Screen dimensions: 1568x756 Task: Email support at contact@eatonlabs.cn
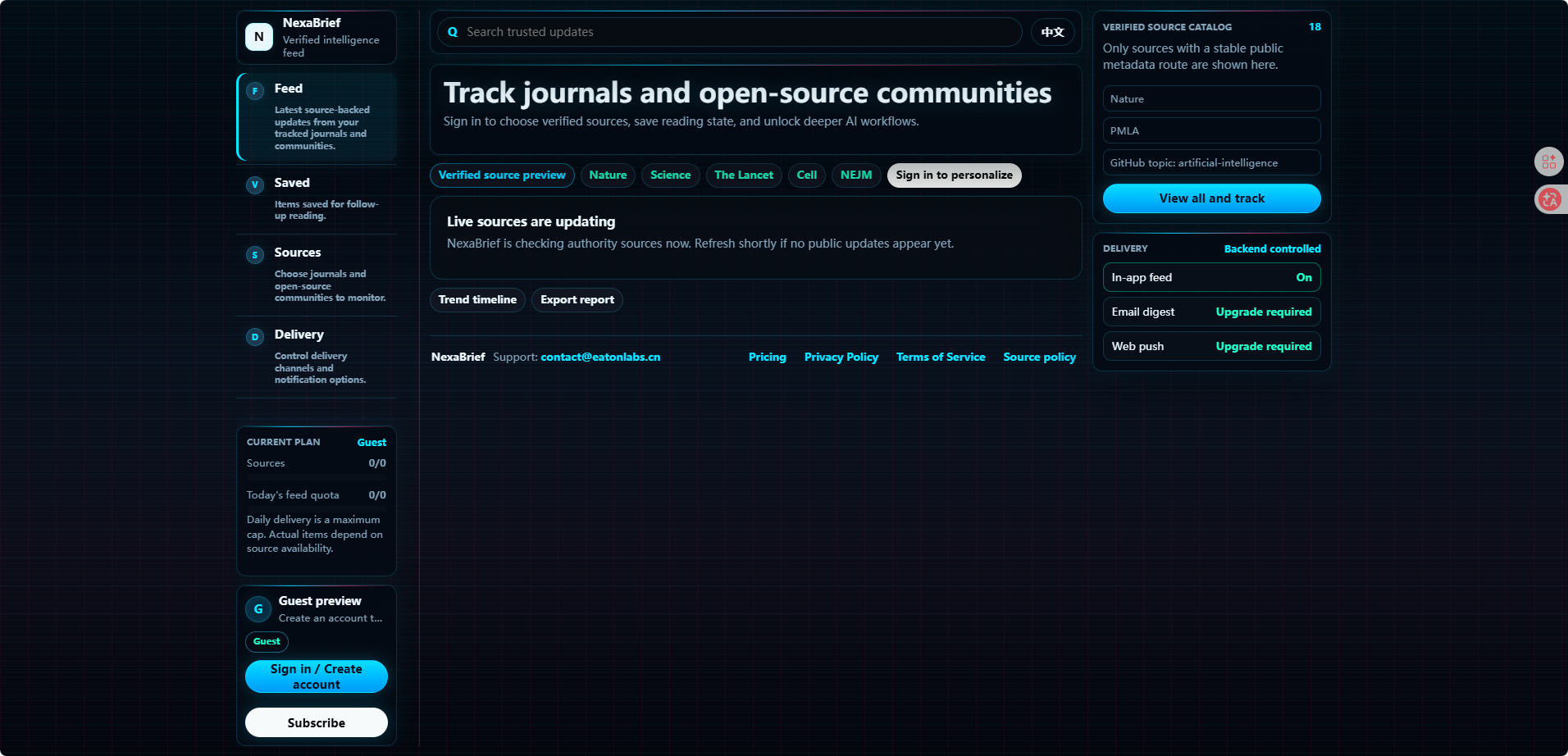tap(600, 358)
